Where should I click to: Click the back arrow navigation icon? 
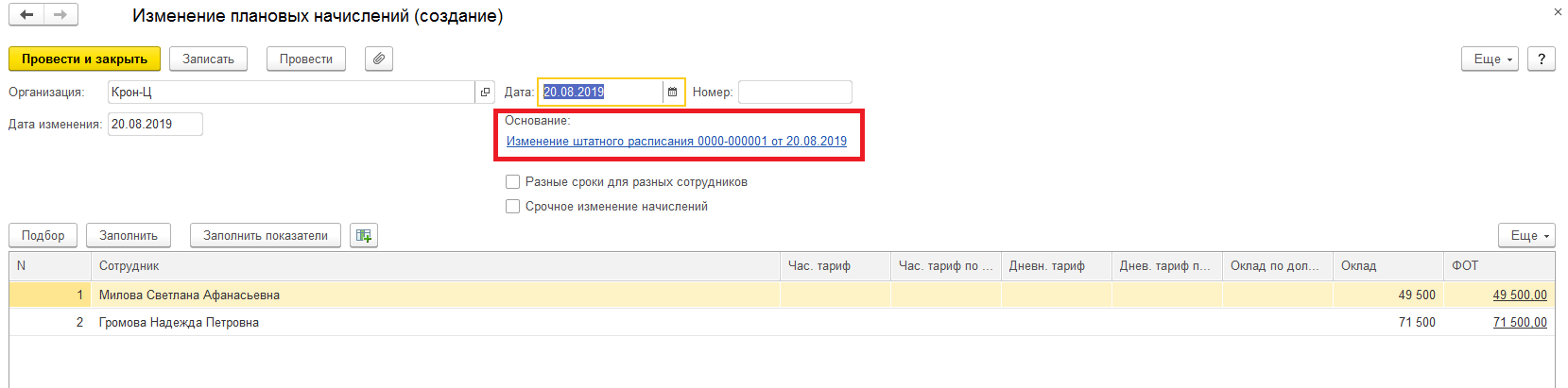[x=26, y=15]
